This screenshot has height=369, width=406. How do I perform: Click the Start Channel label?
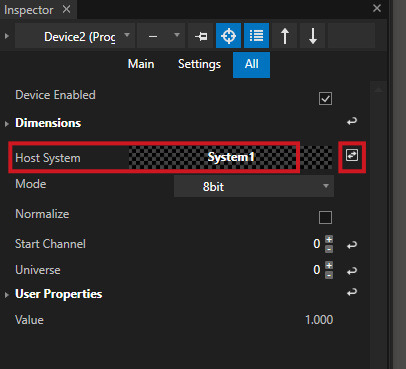click(x=50, y=244)
